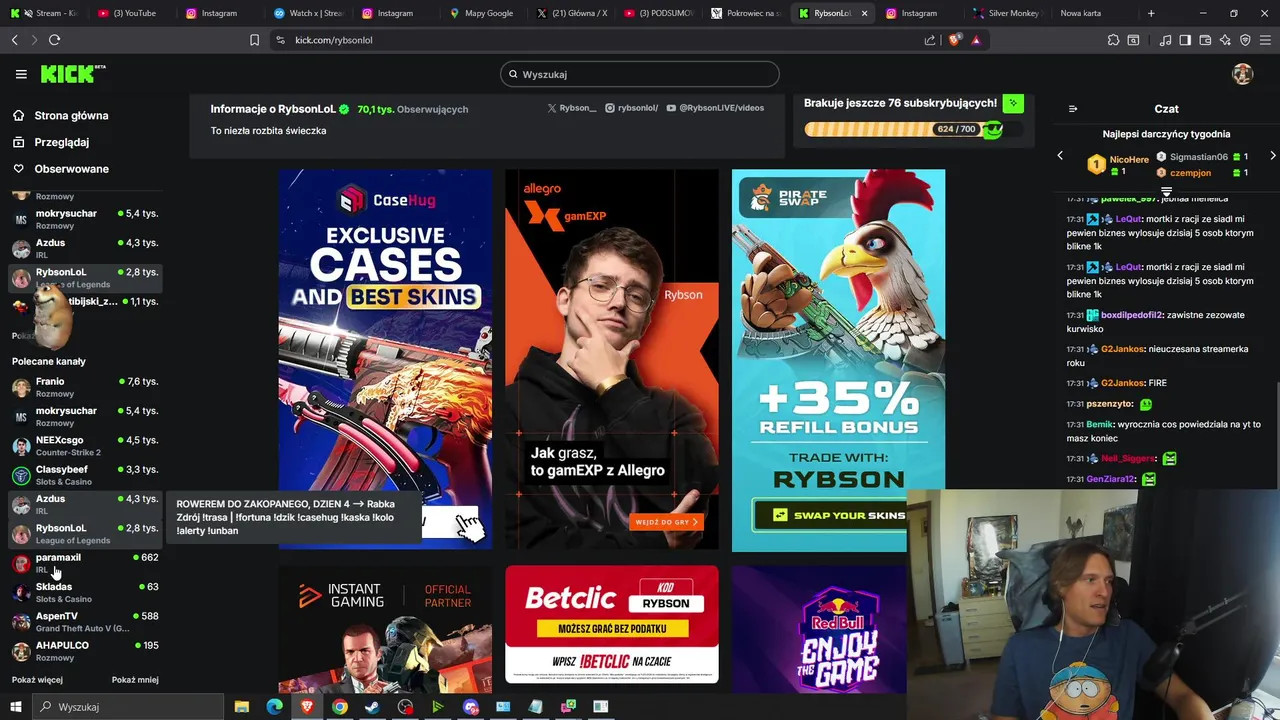This screenshot has height=720, width=1280.
Task: Click Windows taskbar Wyszukaj search box
Action: pos(128,707)
